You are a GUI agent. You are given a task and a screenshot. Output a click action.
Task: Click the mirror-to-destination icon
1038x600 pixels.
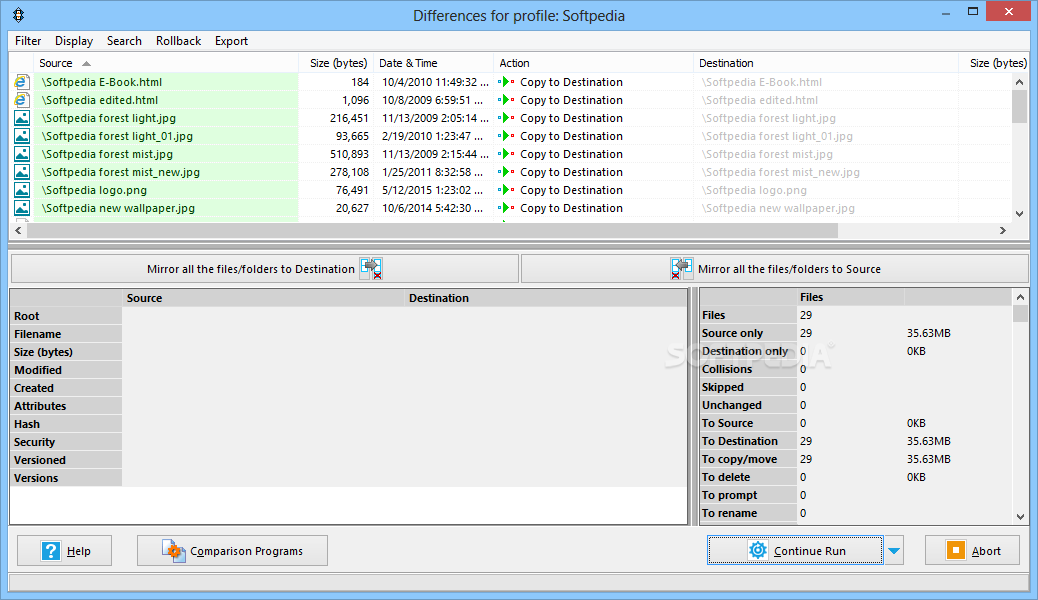tap(371, 269)
